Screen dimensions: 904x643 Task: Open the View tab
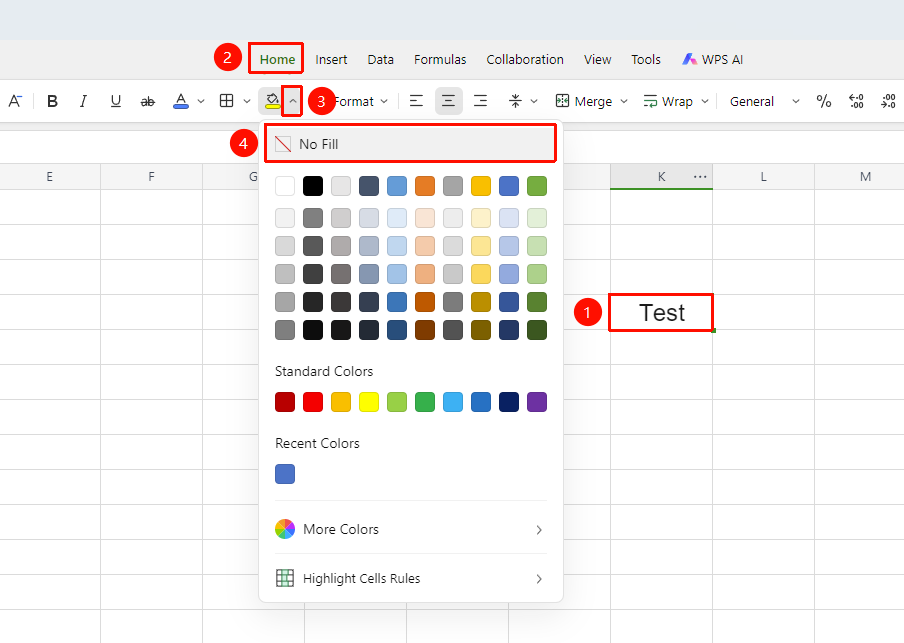[597, 59]
